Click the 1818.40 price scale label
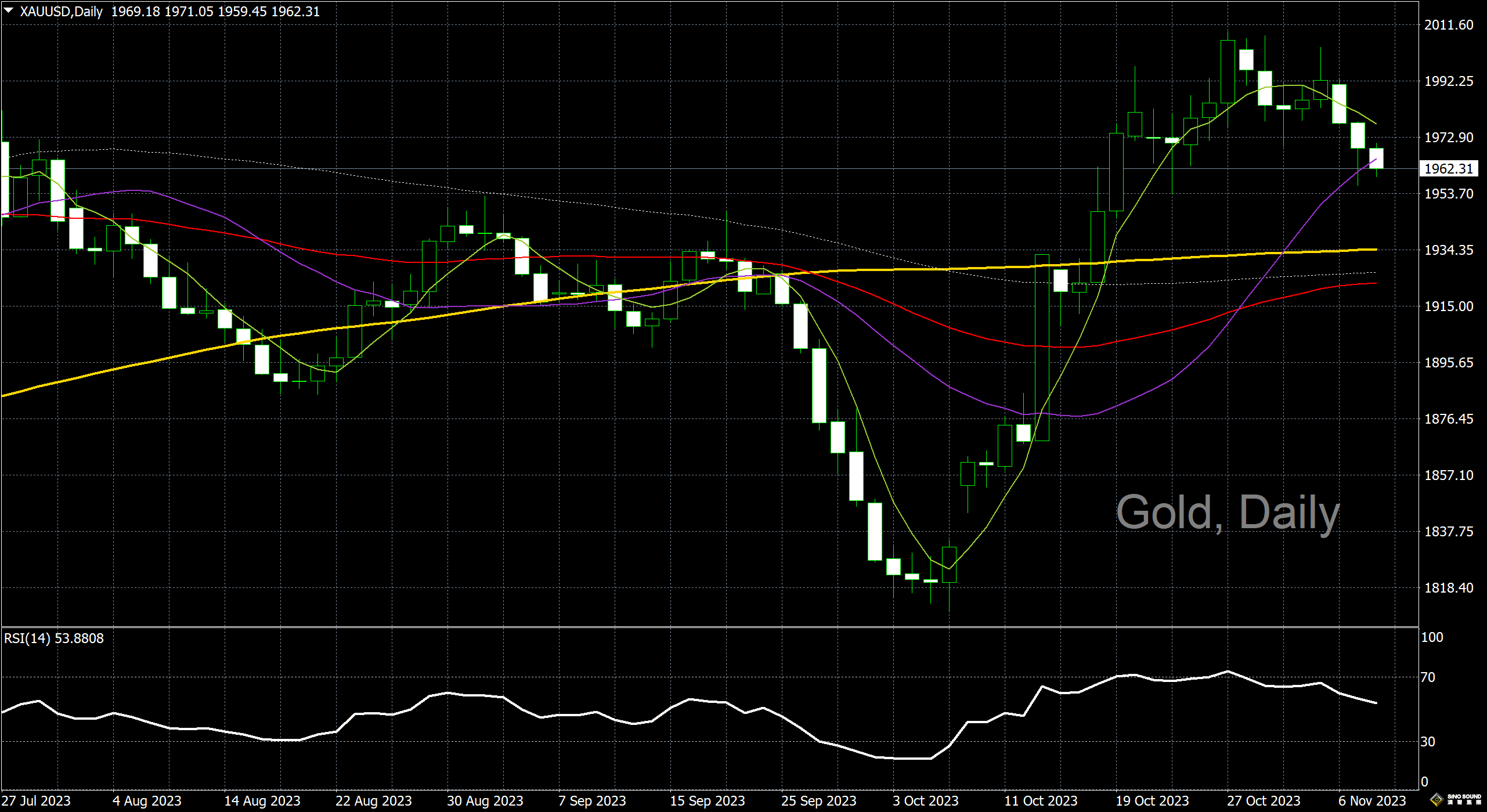Screen dimensions: 1487x812 point(1448,588)
